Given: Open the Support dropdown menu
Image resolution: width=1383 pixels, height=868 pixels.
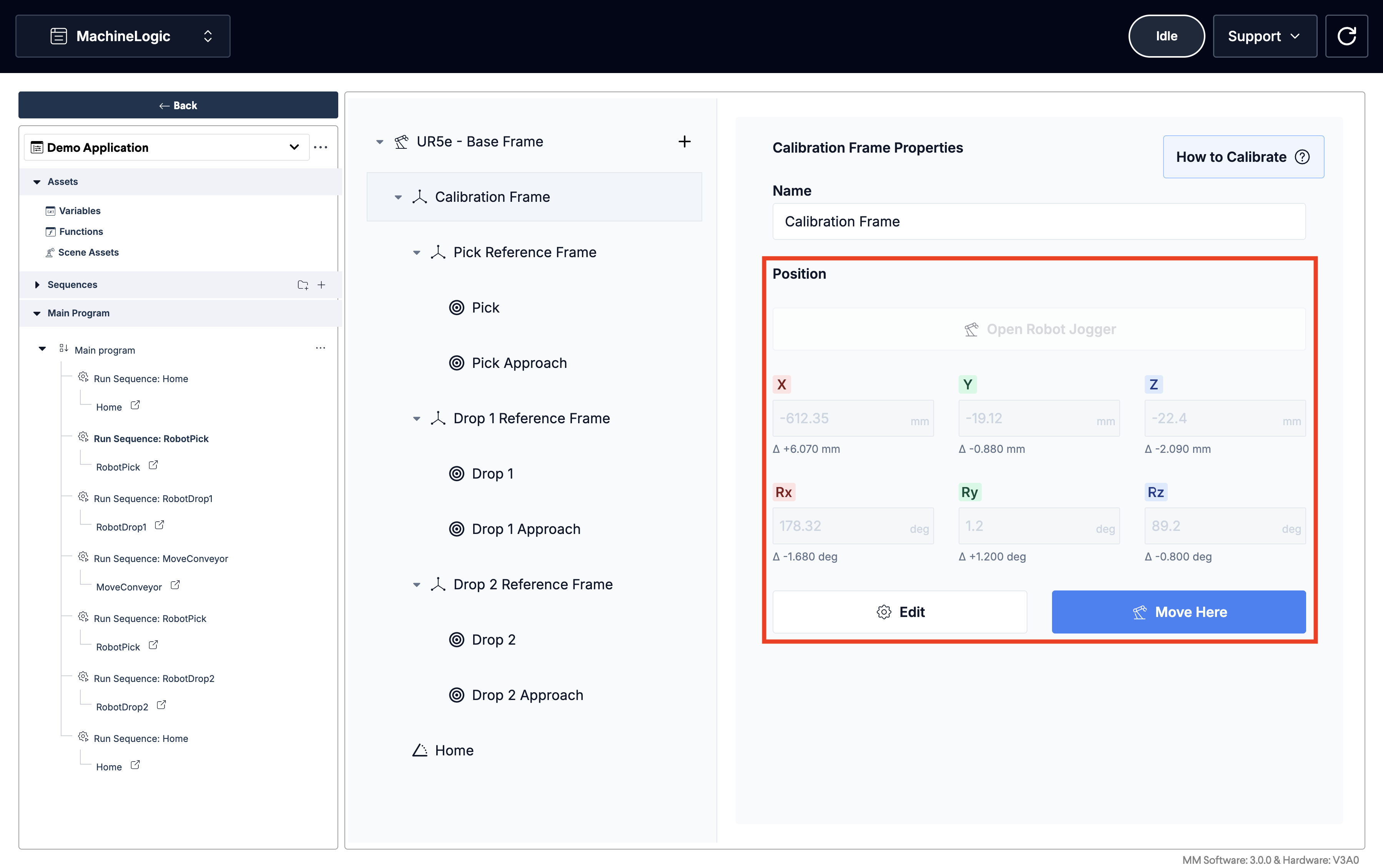Looking at the screenshot, I should pos(1264,36).
